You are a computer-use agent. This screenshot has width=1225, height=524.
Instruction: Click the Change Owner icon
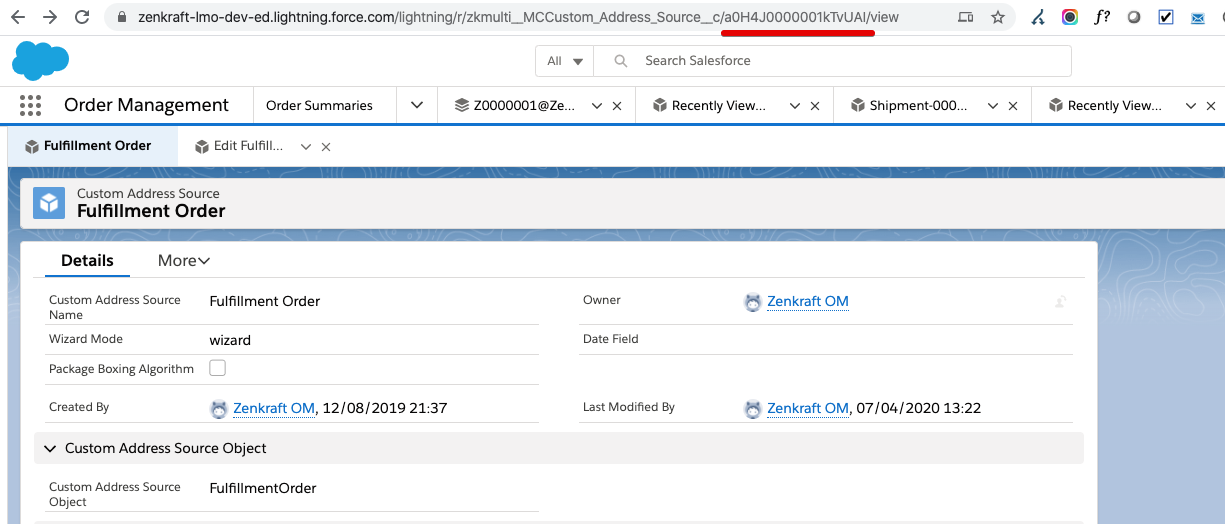point(1060,301)
